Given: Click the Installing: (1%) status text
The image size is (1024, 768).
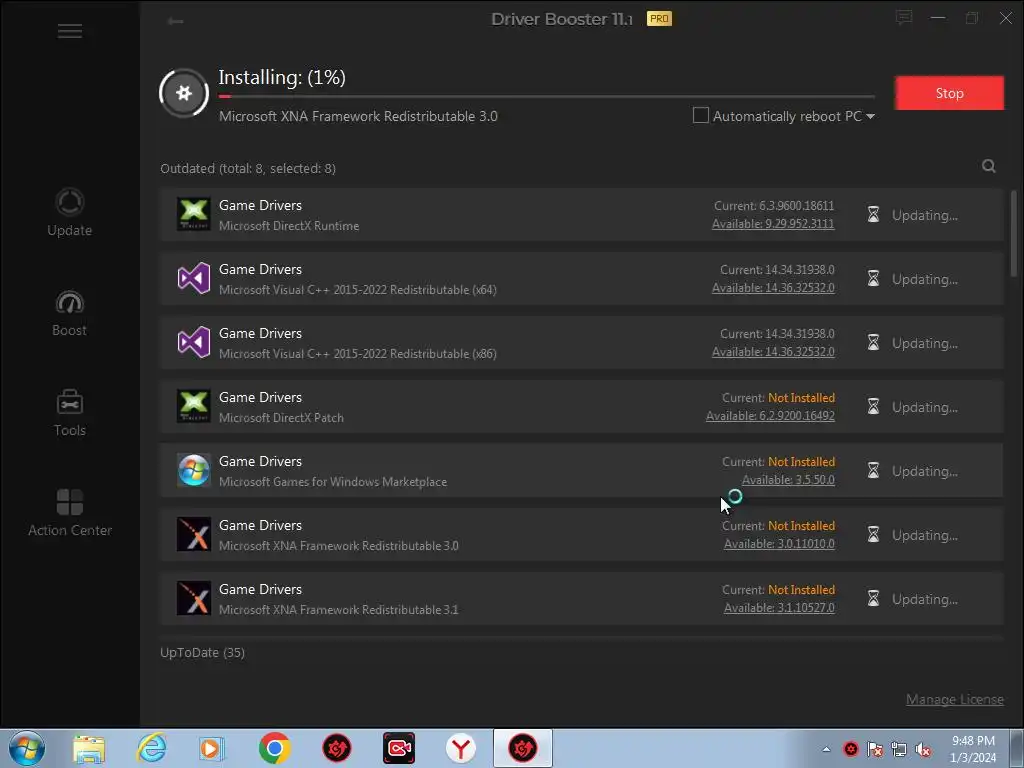Looking at the screenshot, I should point(282,77).
